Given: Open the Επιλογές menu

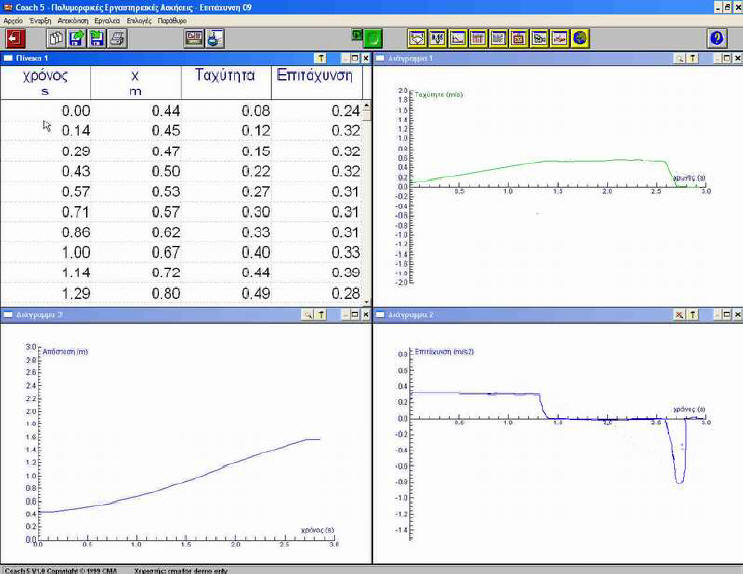Looking at the screenshot, I should pos(139,21).
